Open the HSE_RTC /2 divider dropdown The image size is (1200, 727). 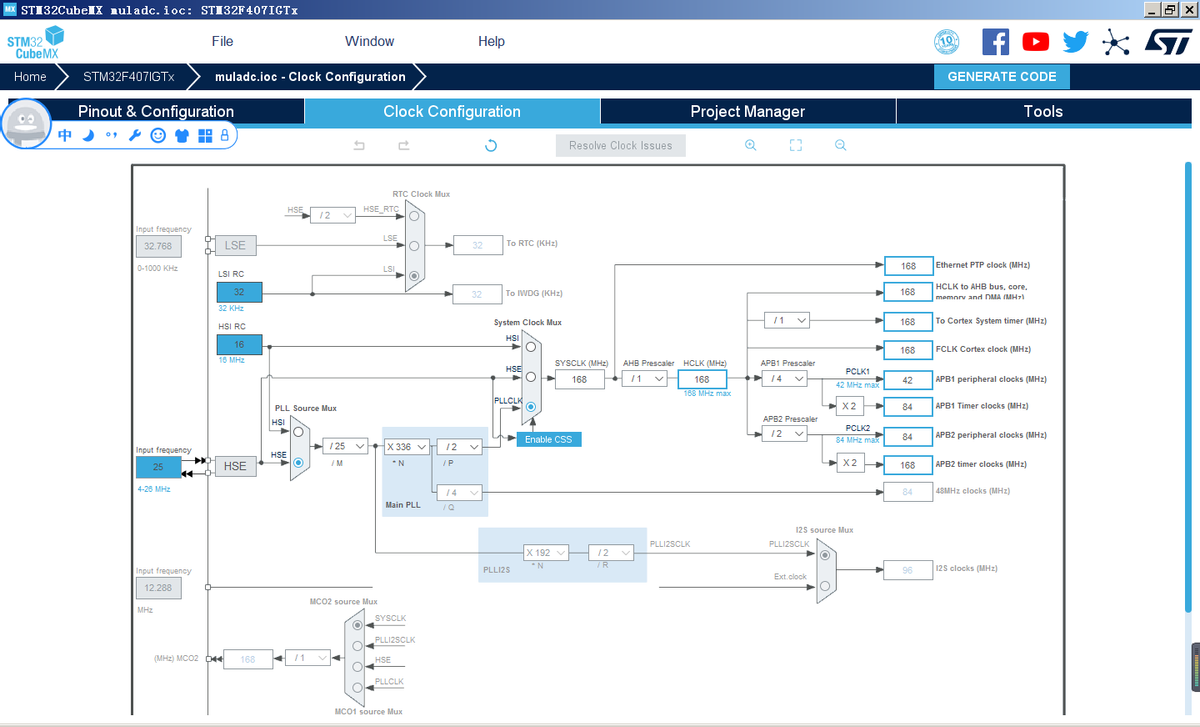click(332, 215)
